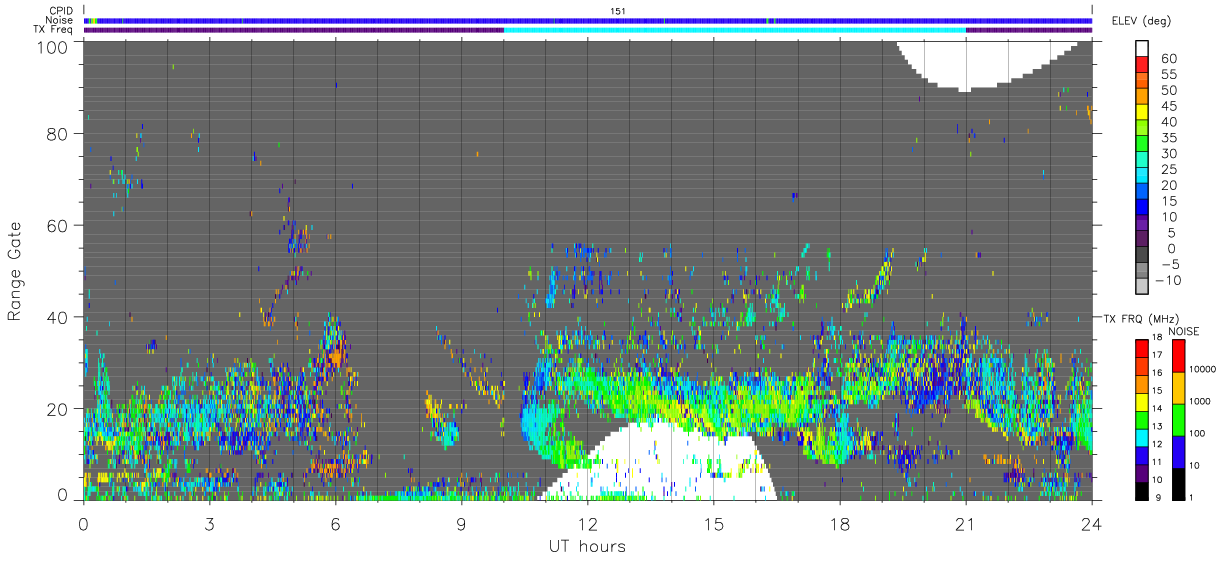Click the 40 tick on Range Gate axis
Screen dimensions: 1228x567
click(57, 317)
